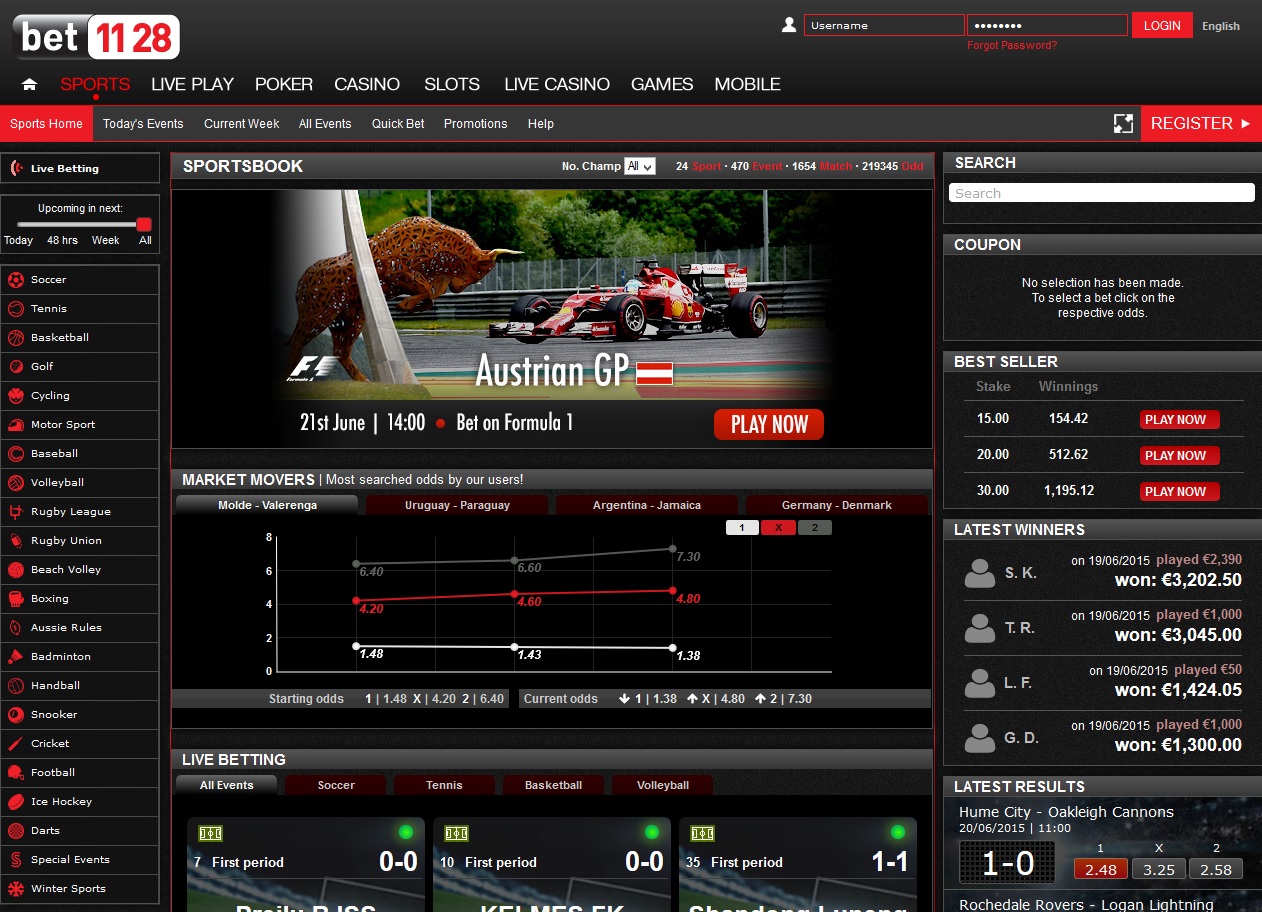Toggle the draw 'X' series on chart
The image size is (1262, 912).
(779, 528)
